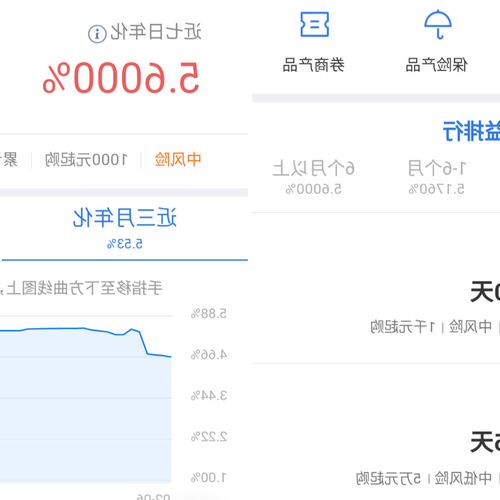
Task: Tap the blue shaded yield curve chart
Action: click(86, 406)
